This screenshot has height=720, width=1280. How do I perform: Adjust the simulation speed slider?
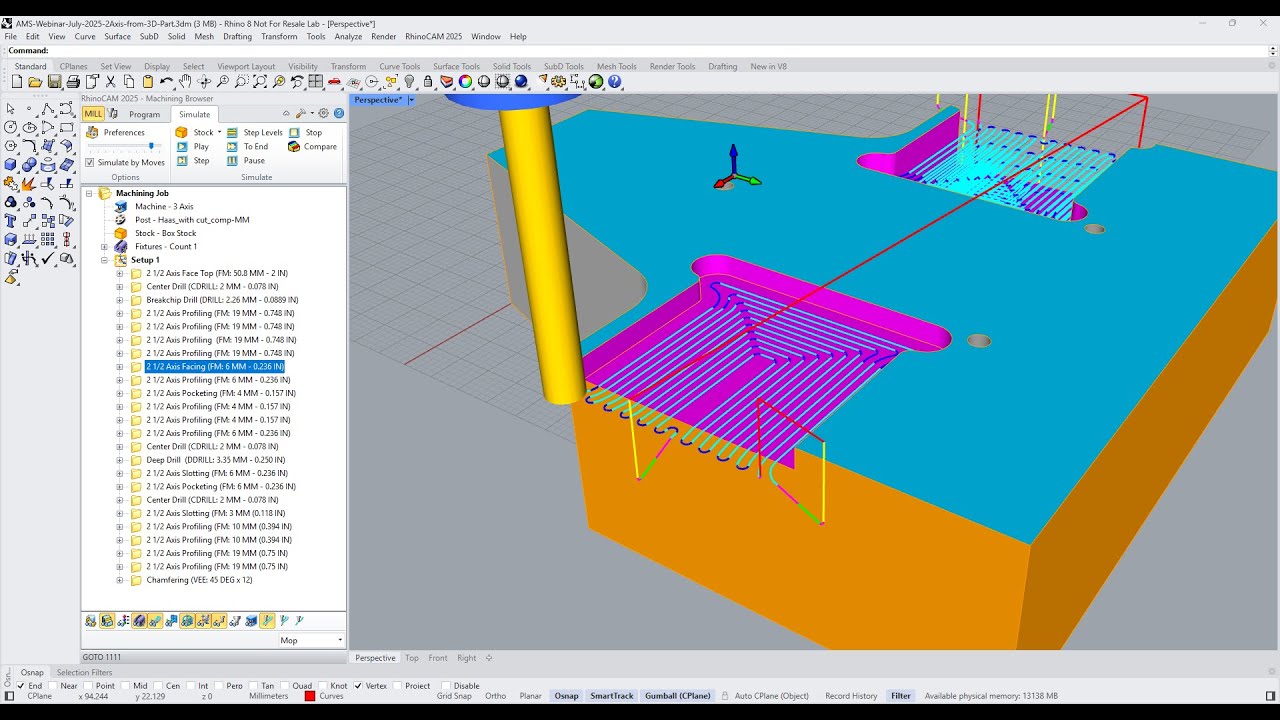151,145
